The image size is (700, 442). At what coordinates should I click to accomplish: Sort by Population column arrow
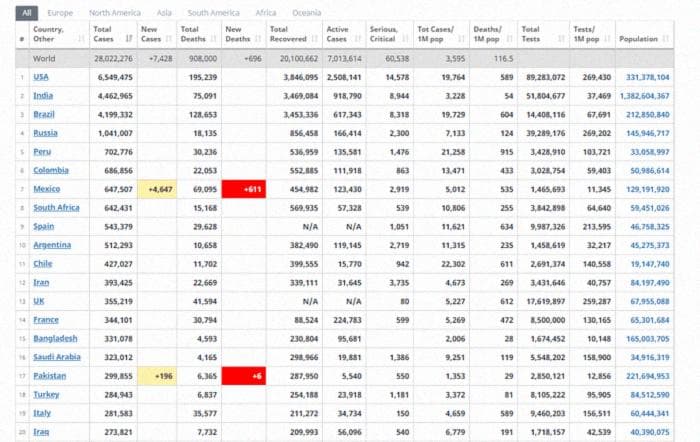[666, 39]
